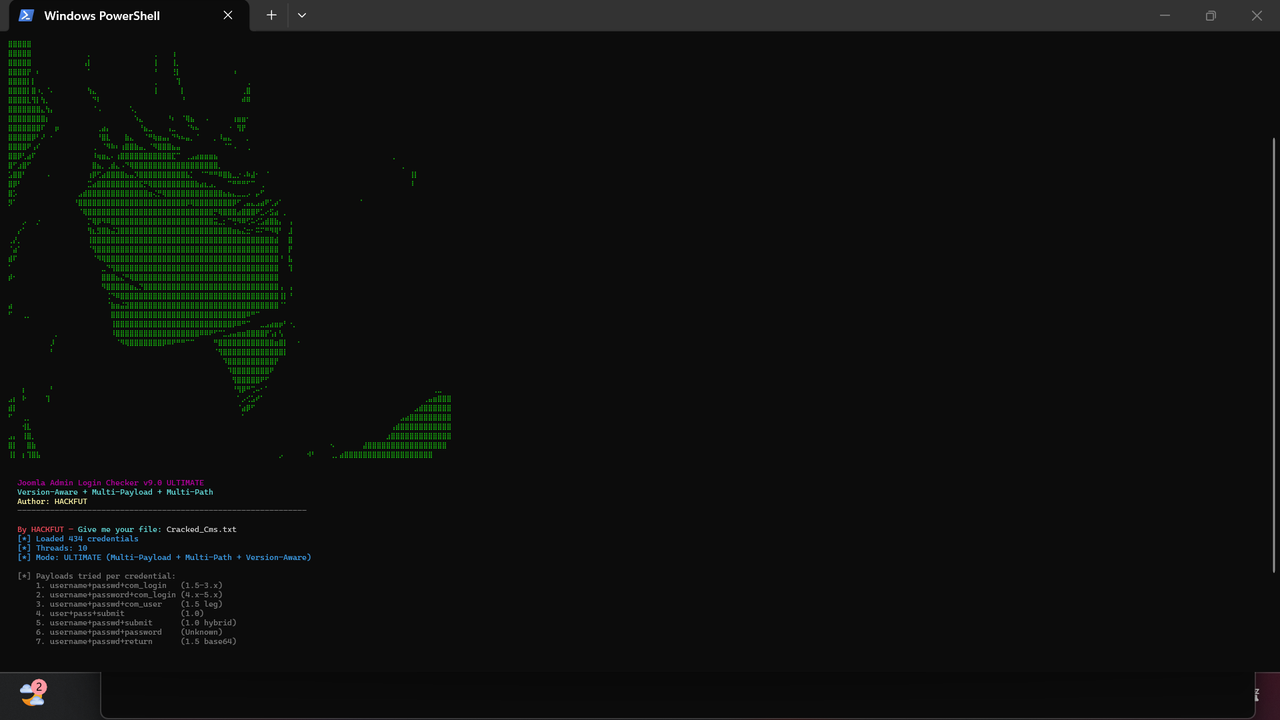1280x720 pixels.
Task: Click payload line 3 "username+passwd+com_user"
Action: (129, 604)
